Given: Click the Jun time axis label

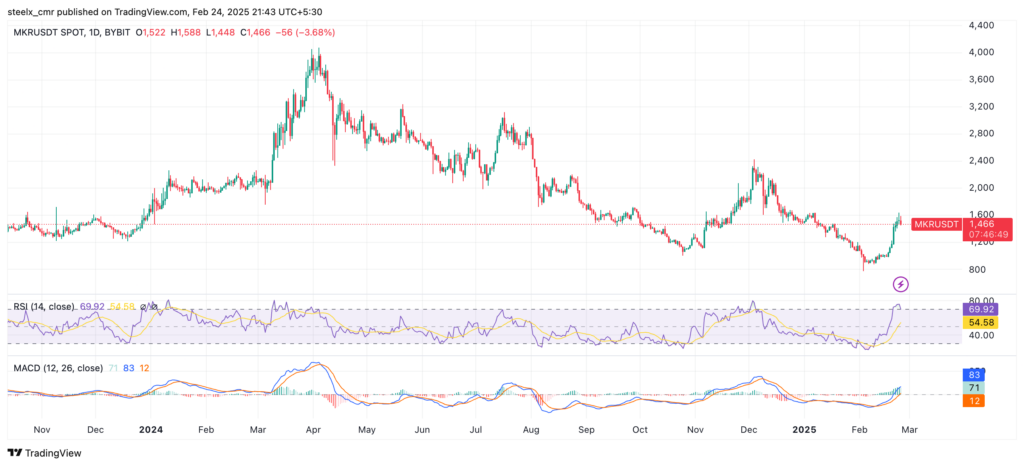Looking at the screenshot, I should pos(423,430).
